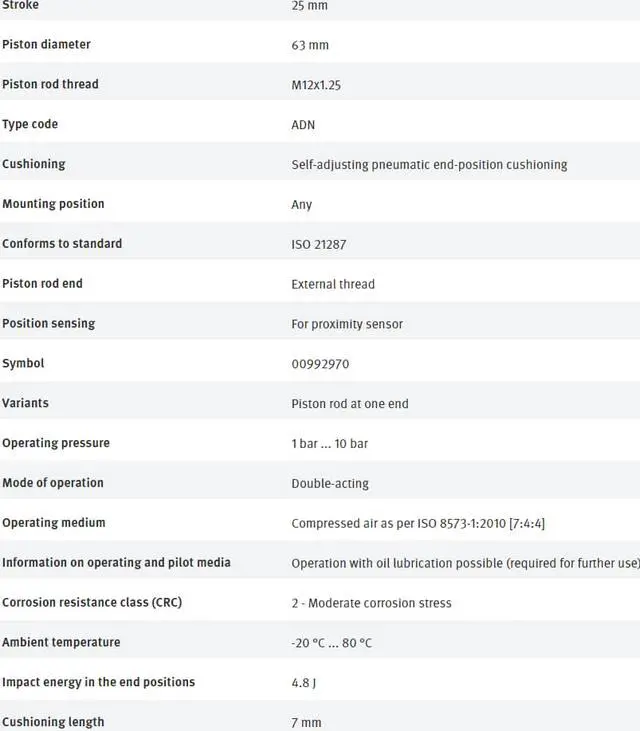Click the M12x1.25 thread value
Screen dimensions: 640x731
(x=316, y=85)
